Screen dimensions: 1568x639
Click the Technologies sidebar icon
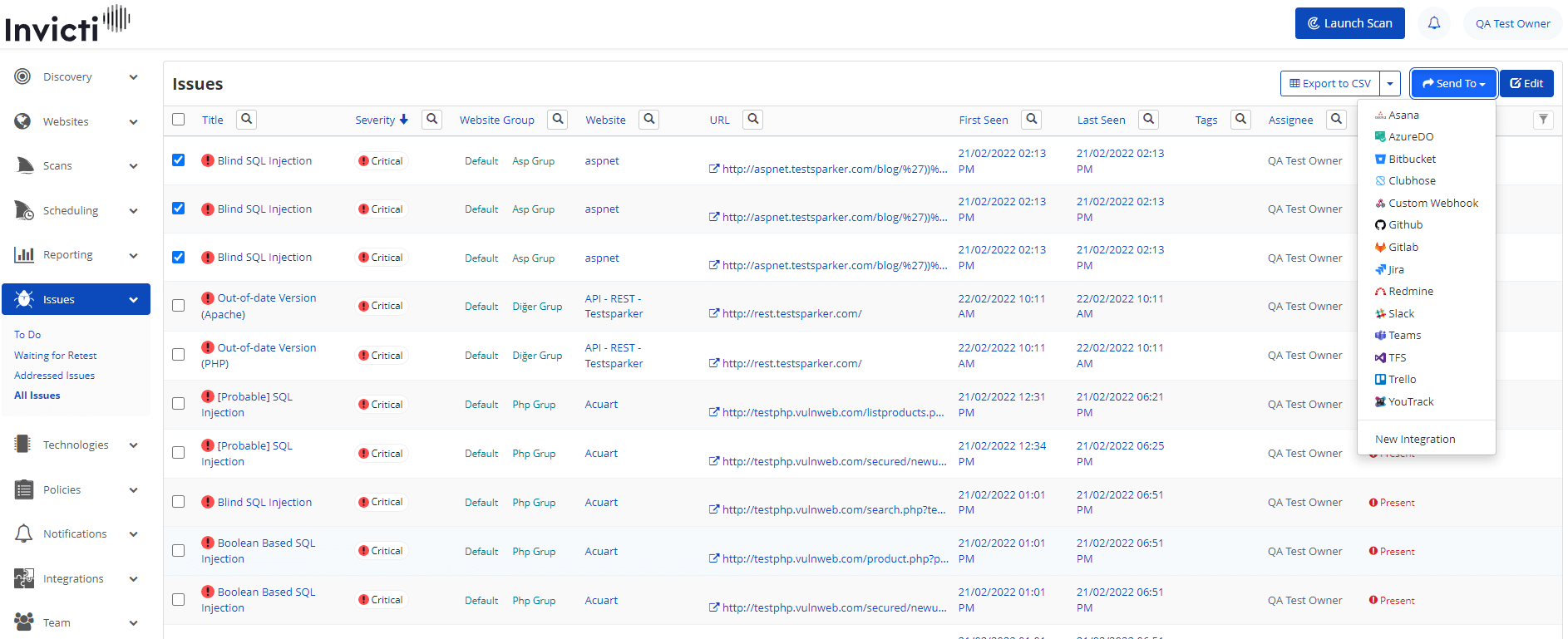pos(23,444)
